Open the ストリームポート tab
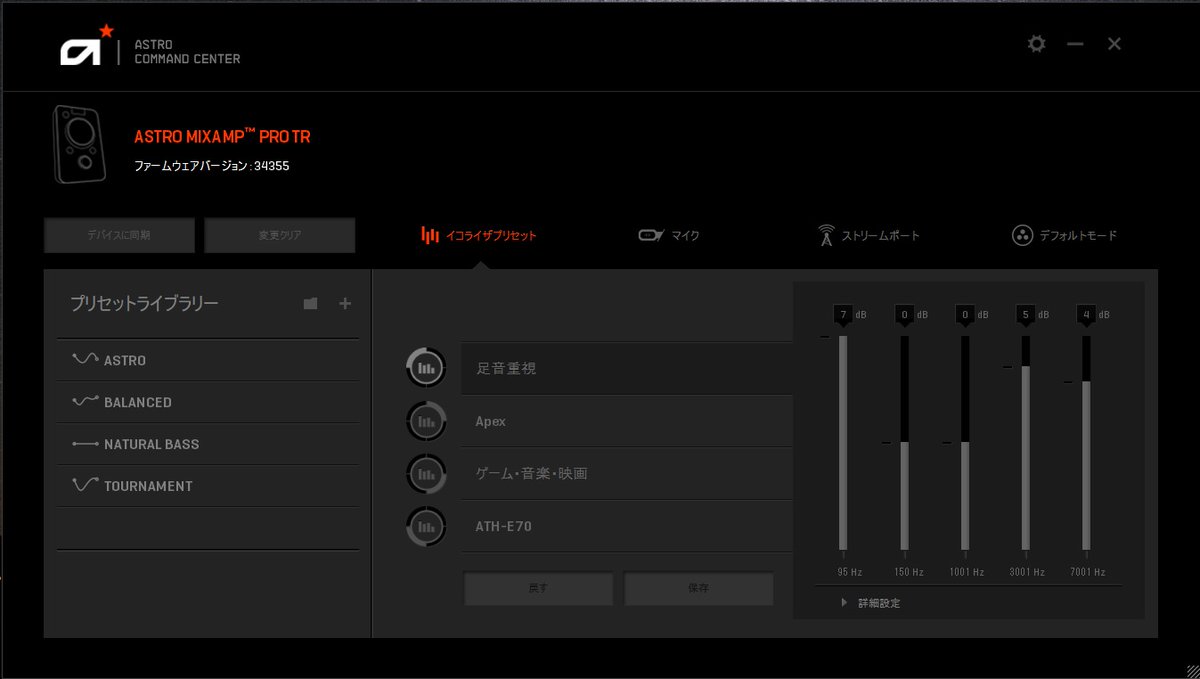The width and height of the screenshot is (1200, 679). coord(868,236)
